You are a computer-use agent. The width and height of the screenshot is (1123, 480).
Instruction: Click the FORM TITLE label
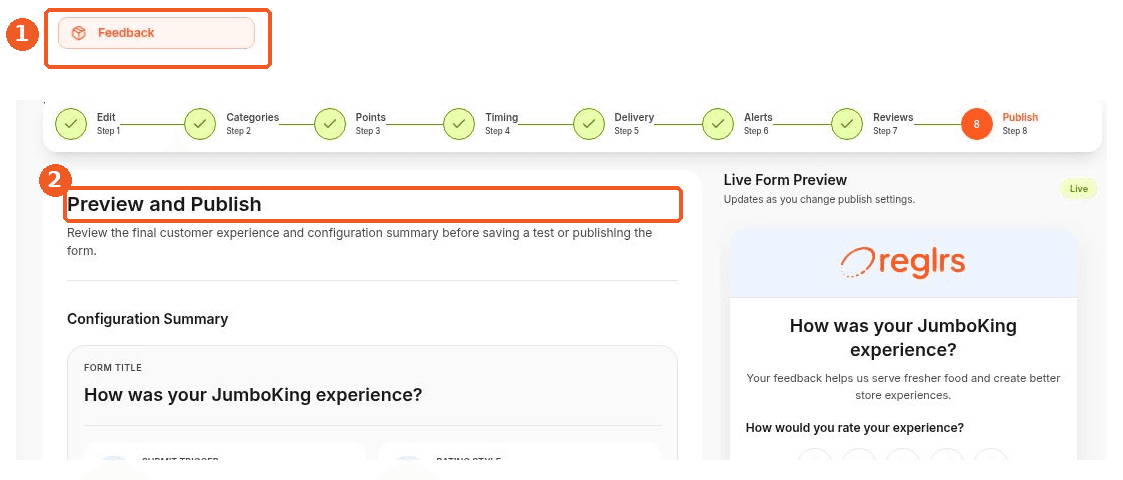tap(112, 368)
